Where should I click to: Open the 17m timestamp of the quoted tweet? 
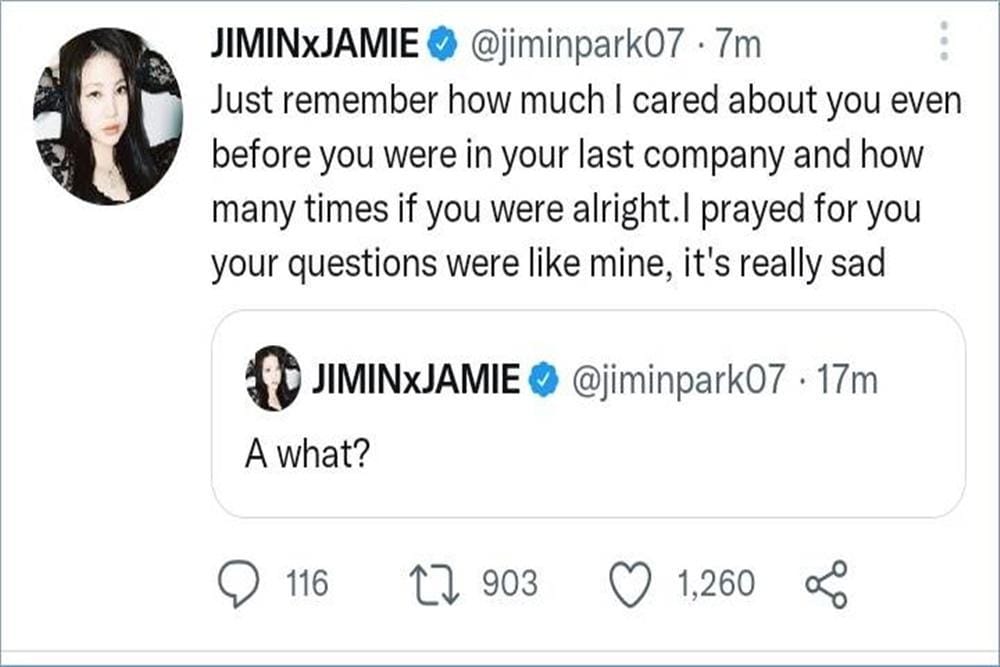click(847, 381)
